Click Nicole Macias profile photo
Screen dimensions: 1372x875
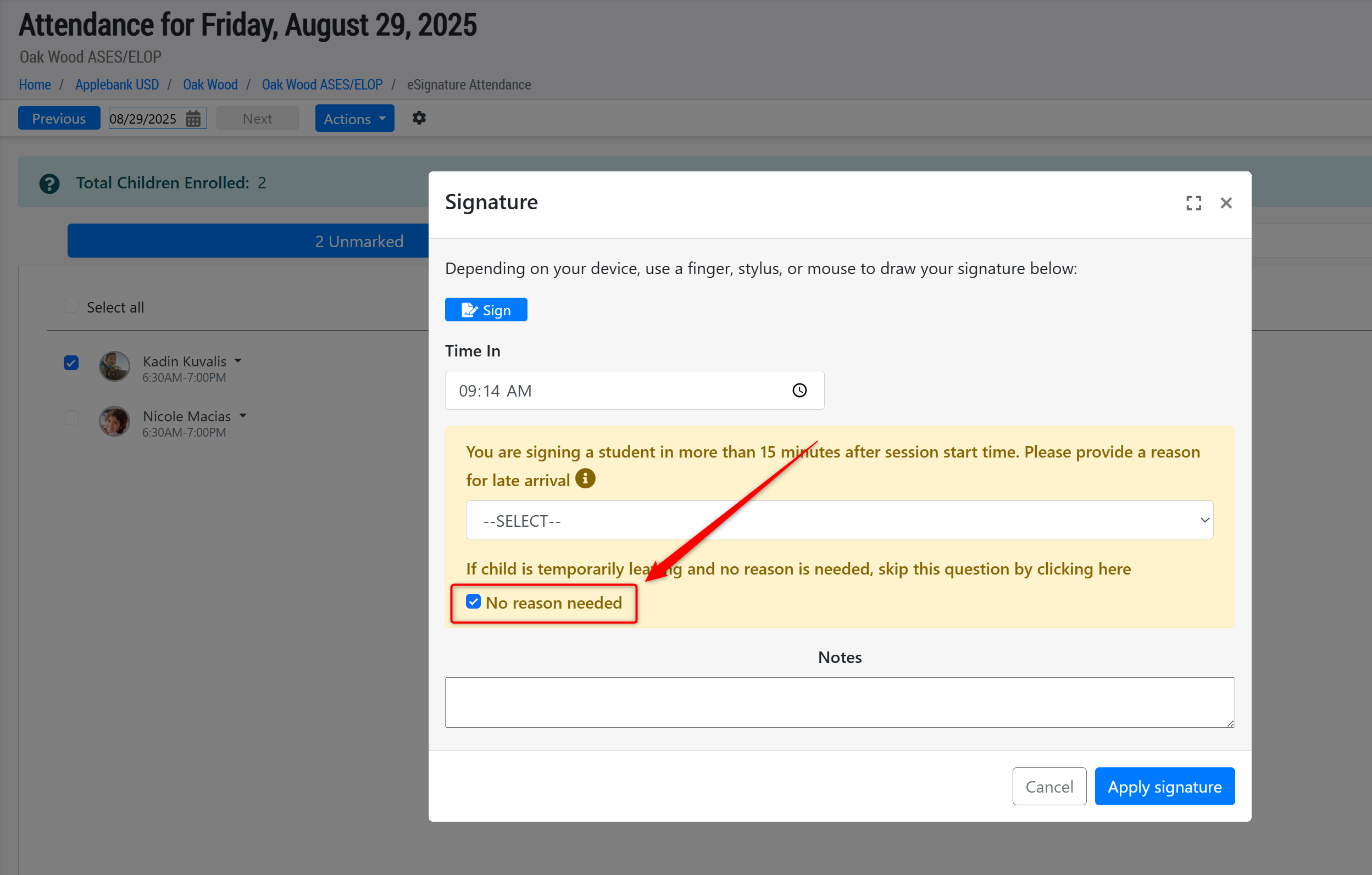coord(114,421)
